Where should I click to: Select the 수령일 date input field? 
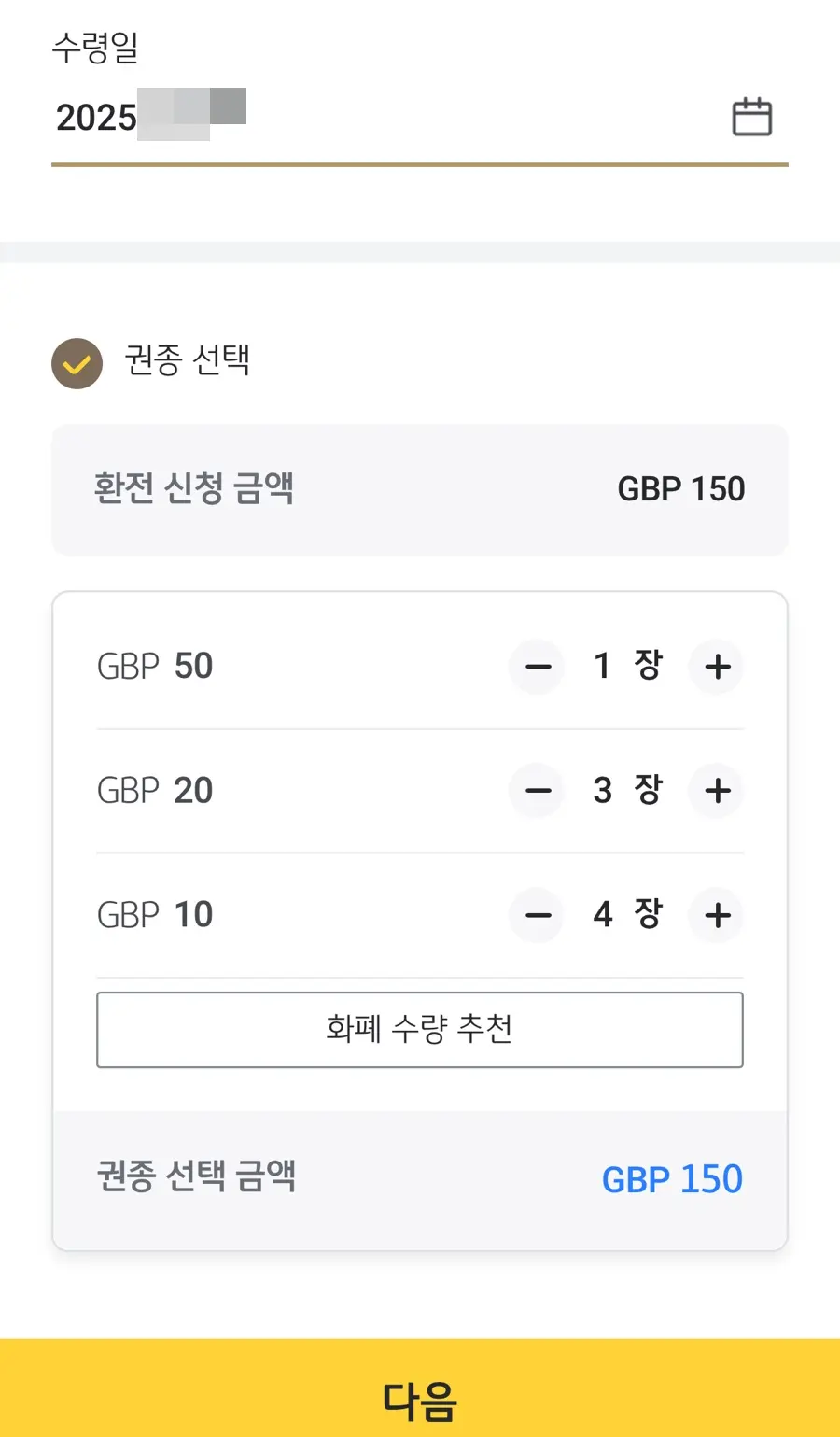click(420, 119)
